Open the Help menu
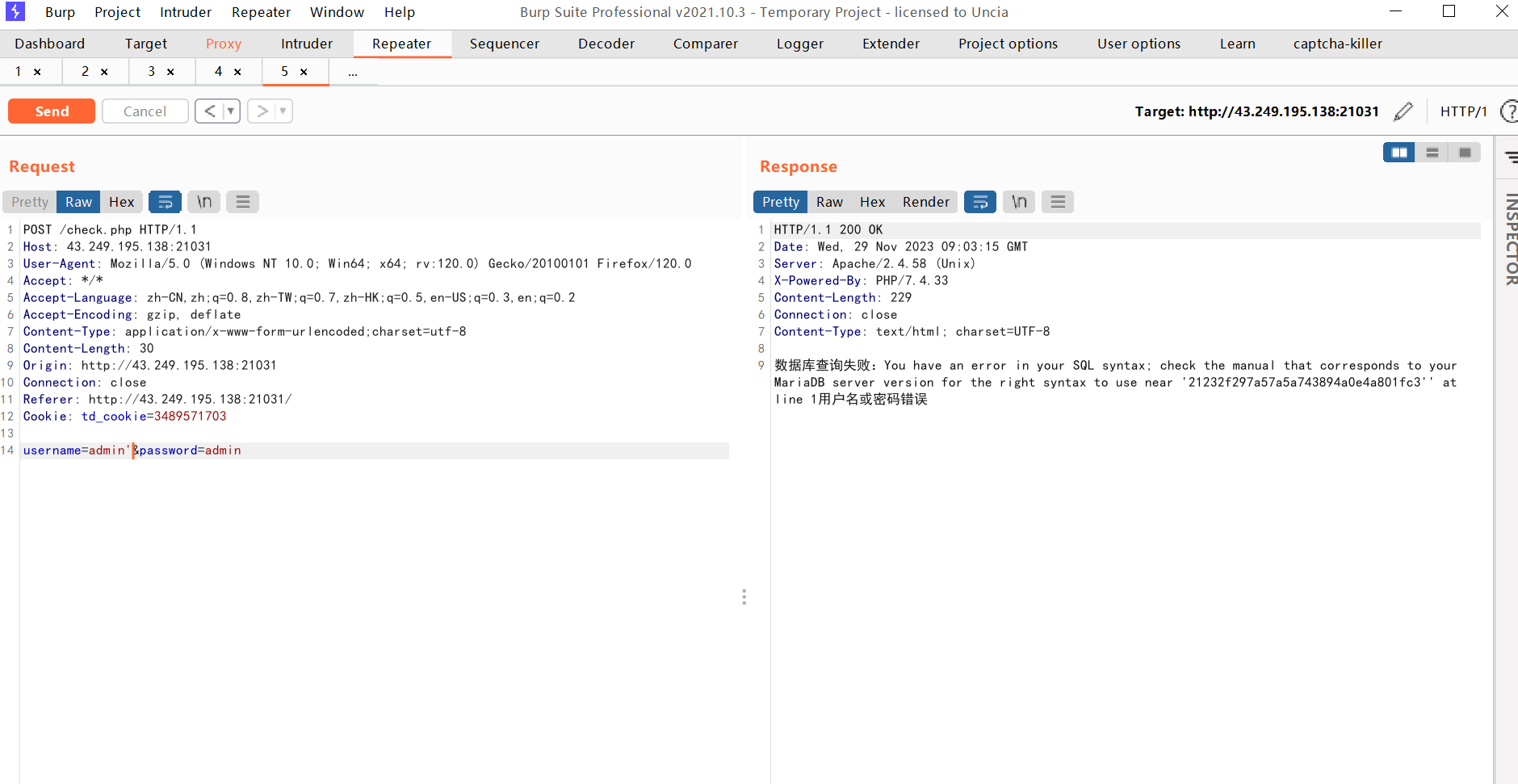Screen dimensions: 1518x784 400,12
